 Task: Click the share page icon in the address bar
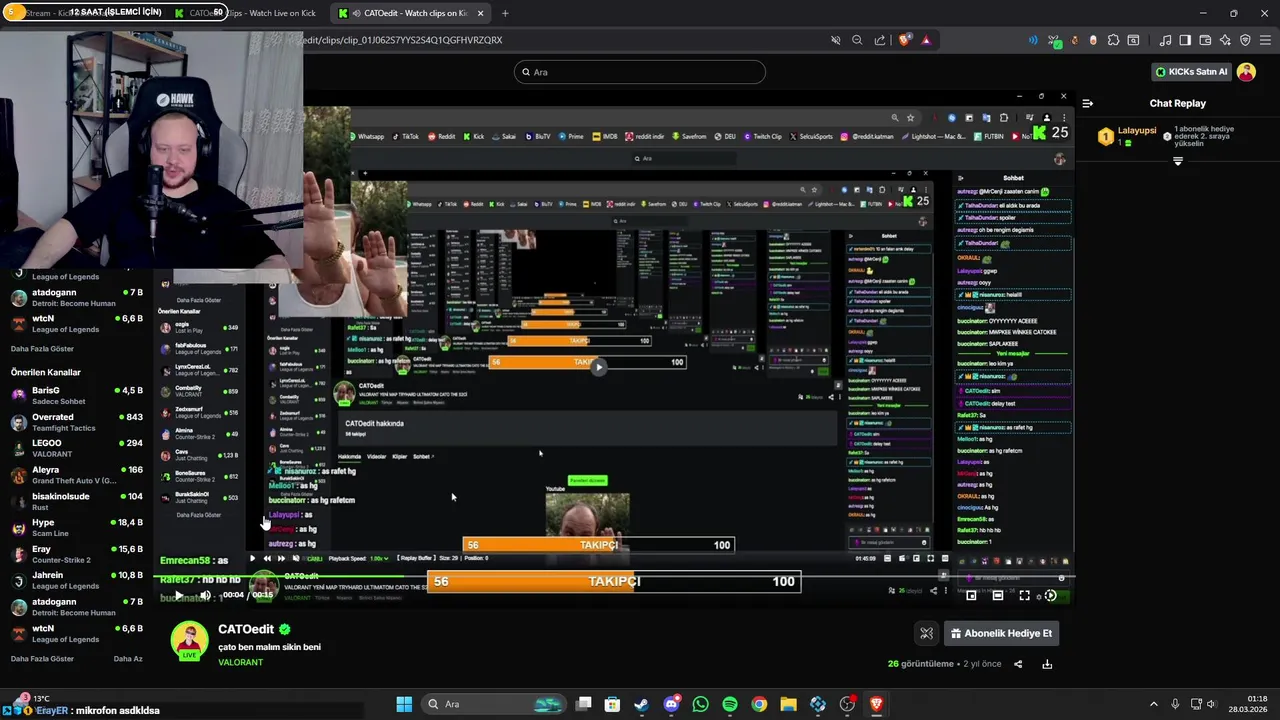click(879, 40)
